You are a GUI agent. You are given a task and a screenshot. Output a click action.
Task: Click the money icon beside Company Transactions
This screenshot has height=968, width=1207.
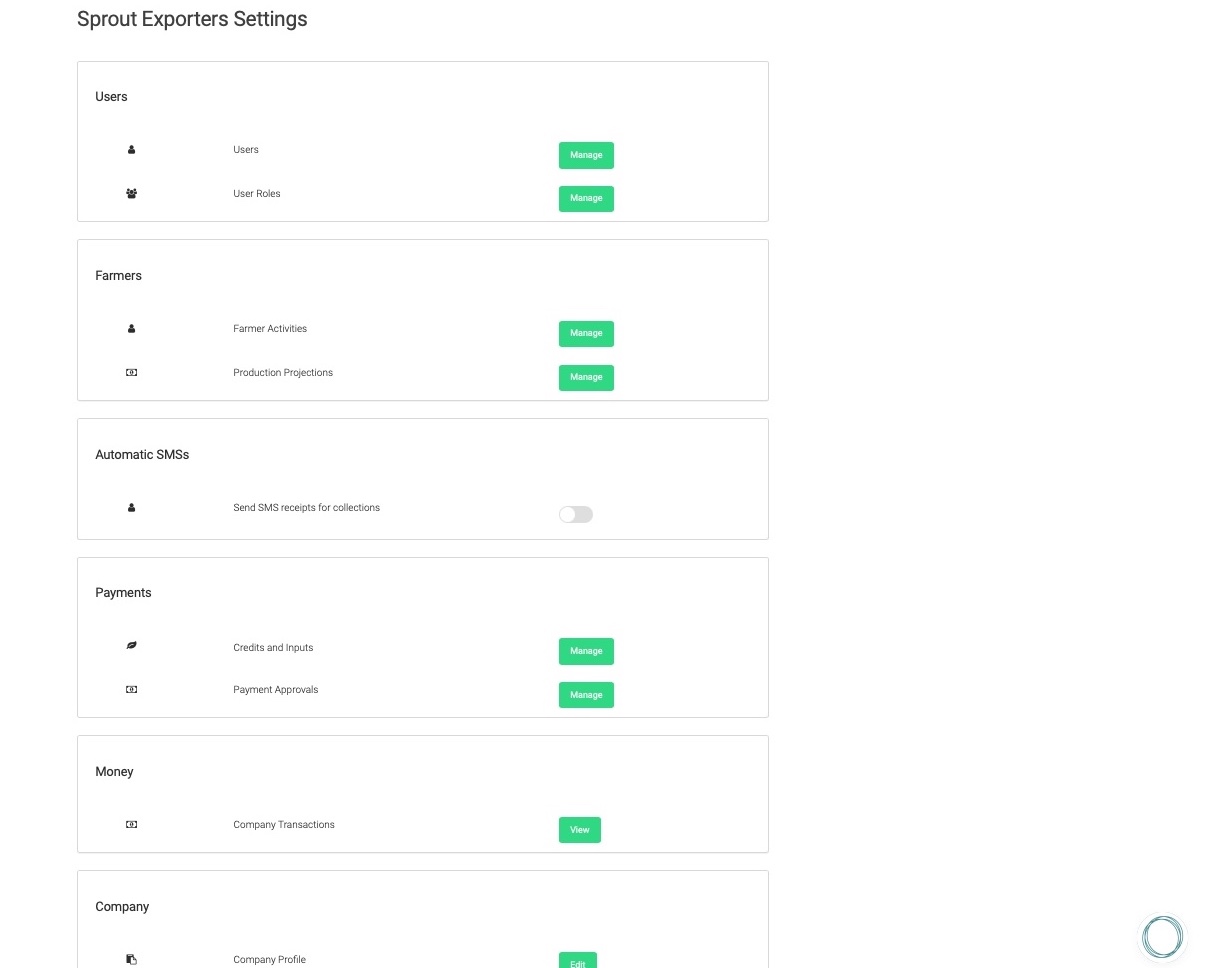(131, 825)
